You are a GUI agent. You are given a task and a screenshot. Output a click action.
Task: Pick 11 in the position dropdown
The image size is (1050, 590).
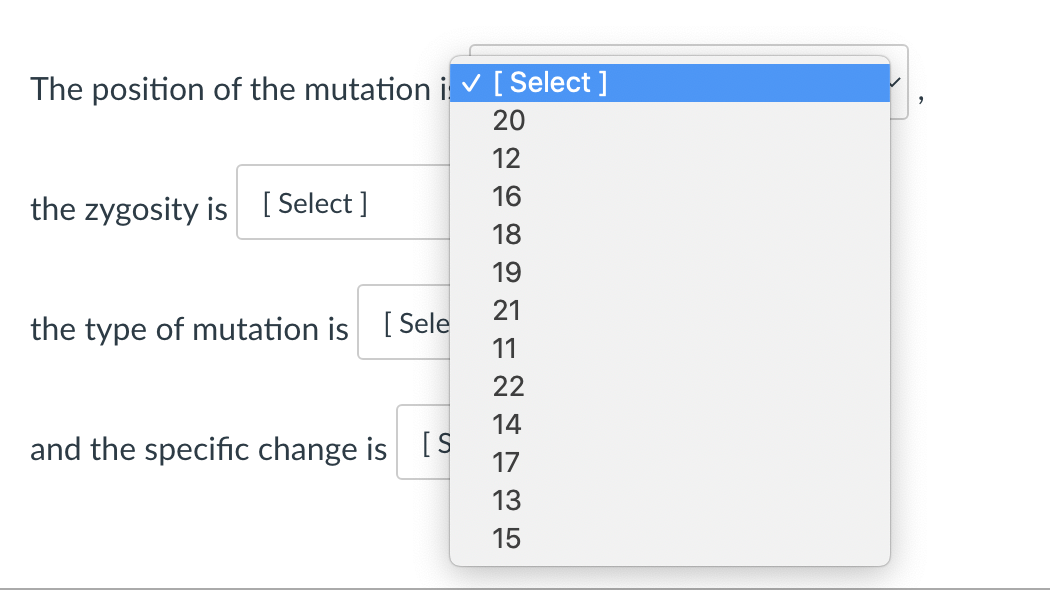[507, 348]
